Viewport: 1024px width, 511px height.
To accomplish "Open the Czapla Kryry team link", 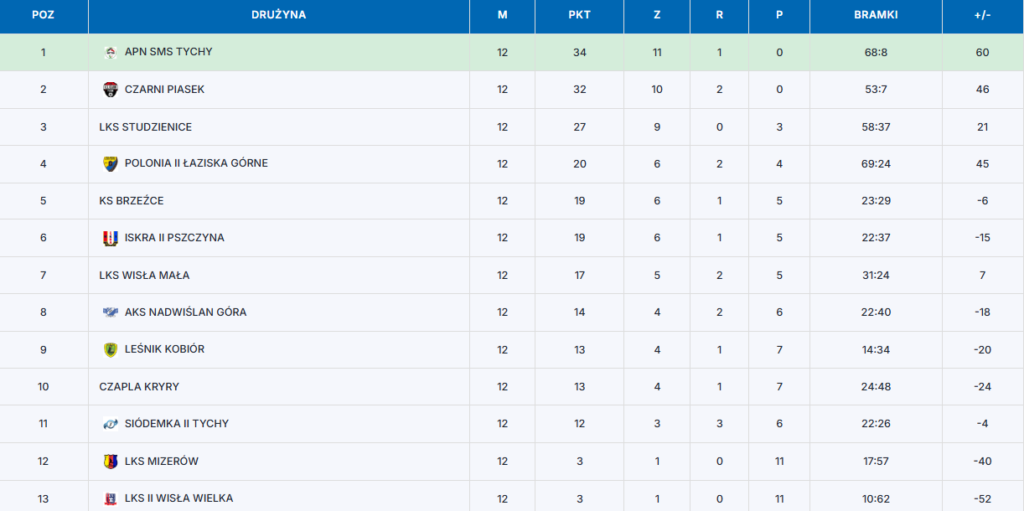I will point(139,386).
